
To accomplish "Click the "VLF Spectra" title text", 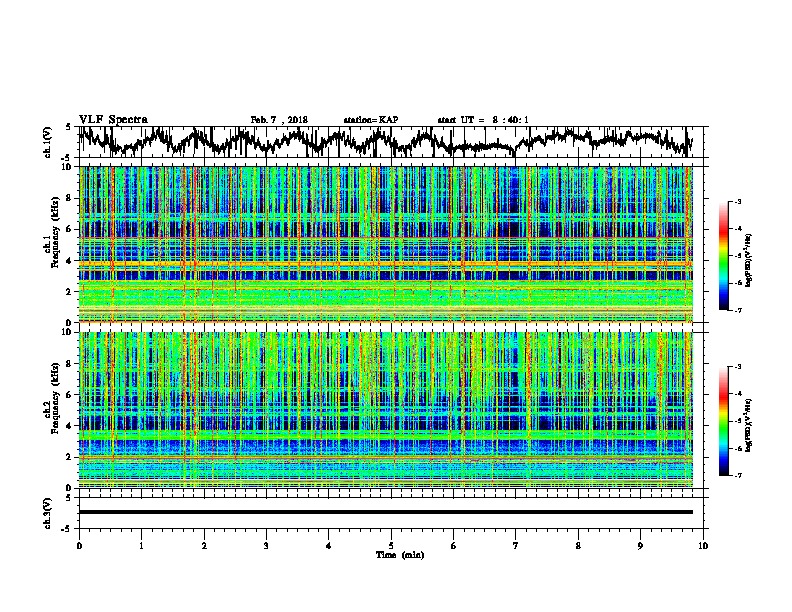I will pyautogui.click(x=113, y=120).
